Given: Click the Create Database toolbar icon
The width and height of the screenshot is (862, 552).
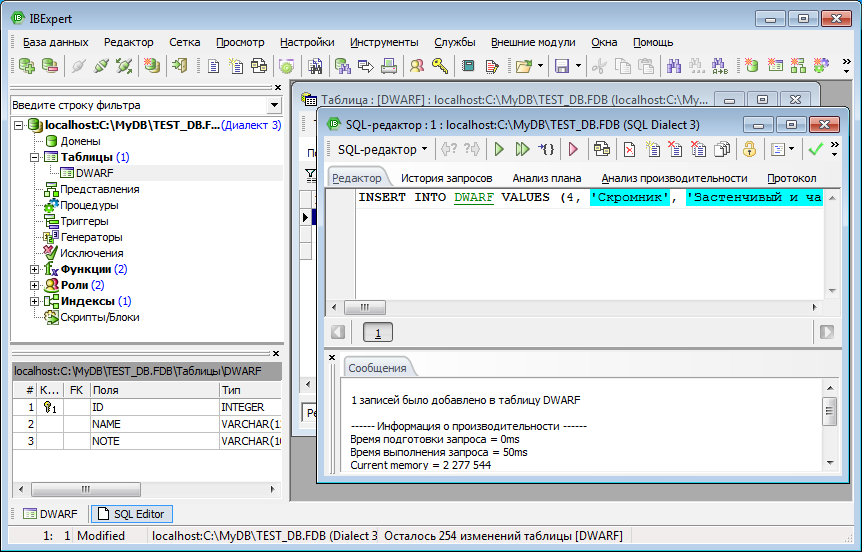Looking at the screenshot, I should click(152, 66).
